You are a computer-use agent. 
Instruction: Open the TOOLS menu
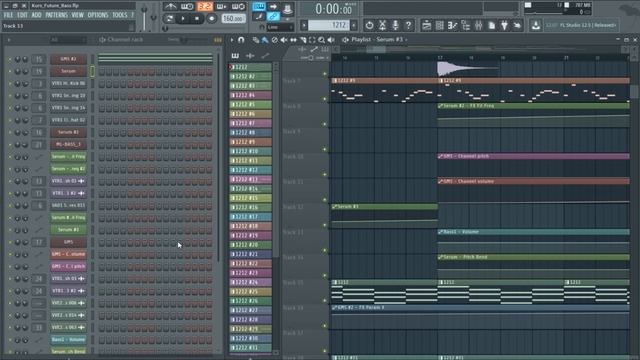pyautogui.click(x=120, y=15)
